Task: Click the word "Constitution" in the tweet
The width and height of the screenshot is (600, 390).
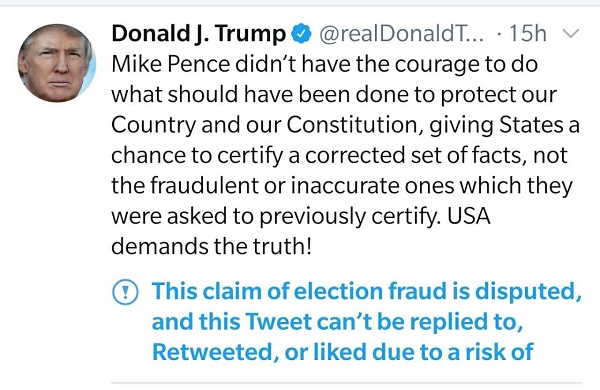Action: (x=352, y=125)
